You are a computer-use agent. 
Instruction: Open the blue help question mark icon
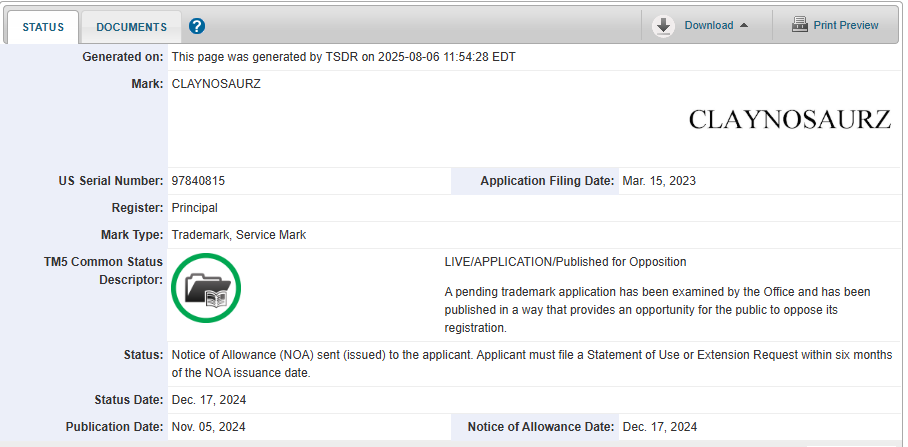[x=197, y=26]
